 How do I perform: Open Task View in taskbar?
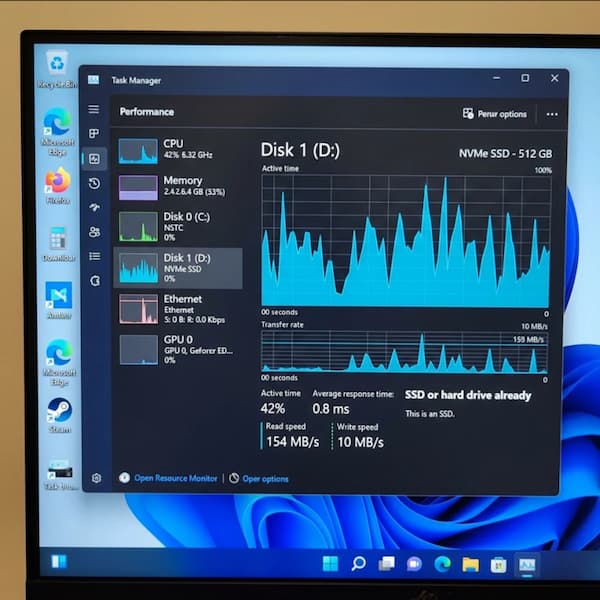pyautogui.click(x=386, y=564)
